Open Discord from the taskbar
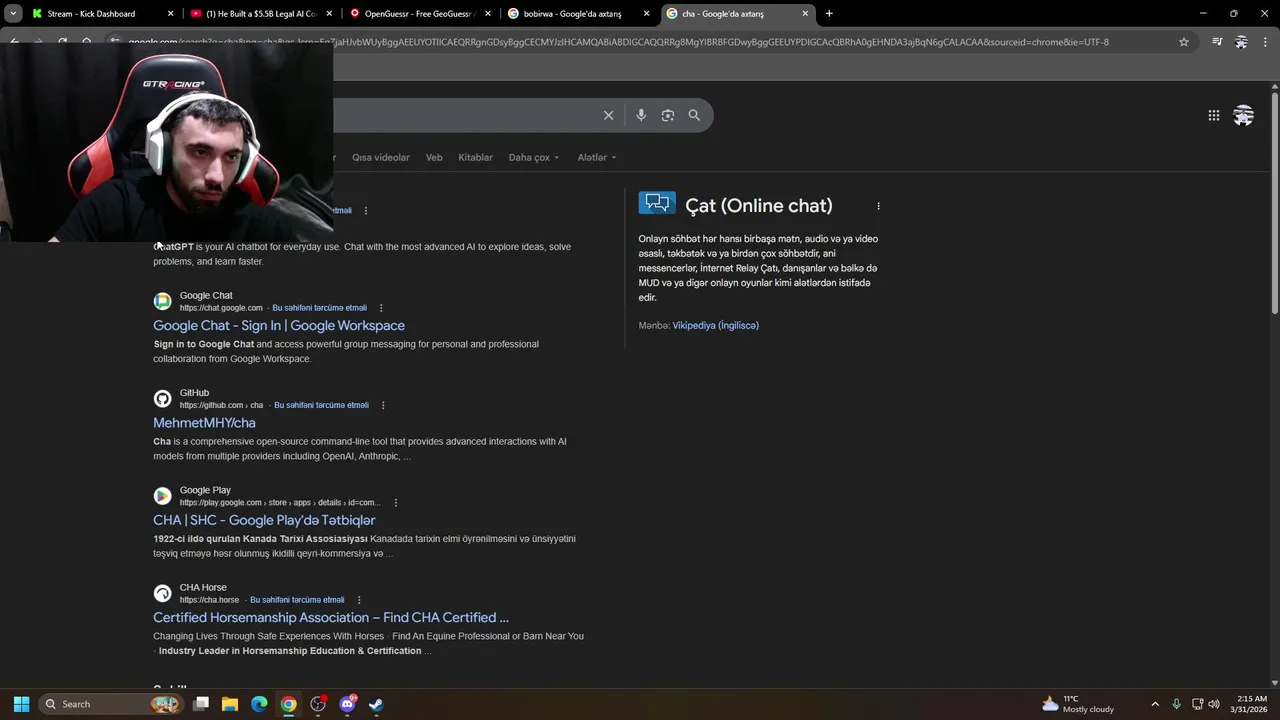The height and width of the screenshot is (720, 1280). pyautogui.click(x=347, y=704)
